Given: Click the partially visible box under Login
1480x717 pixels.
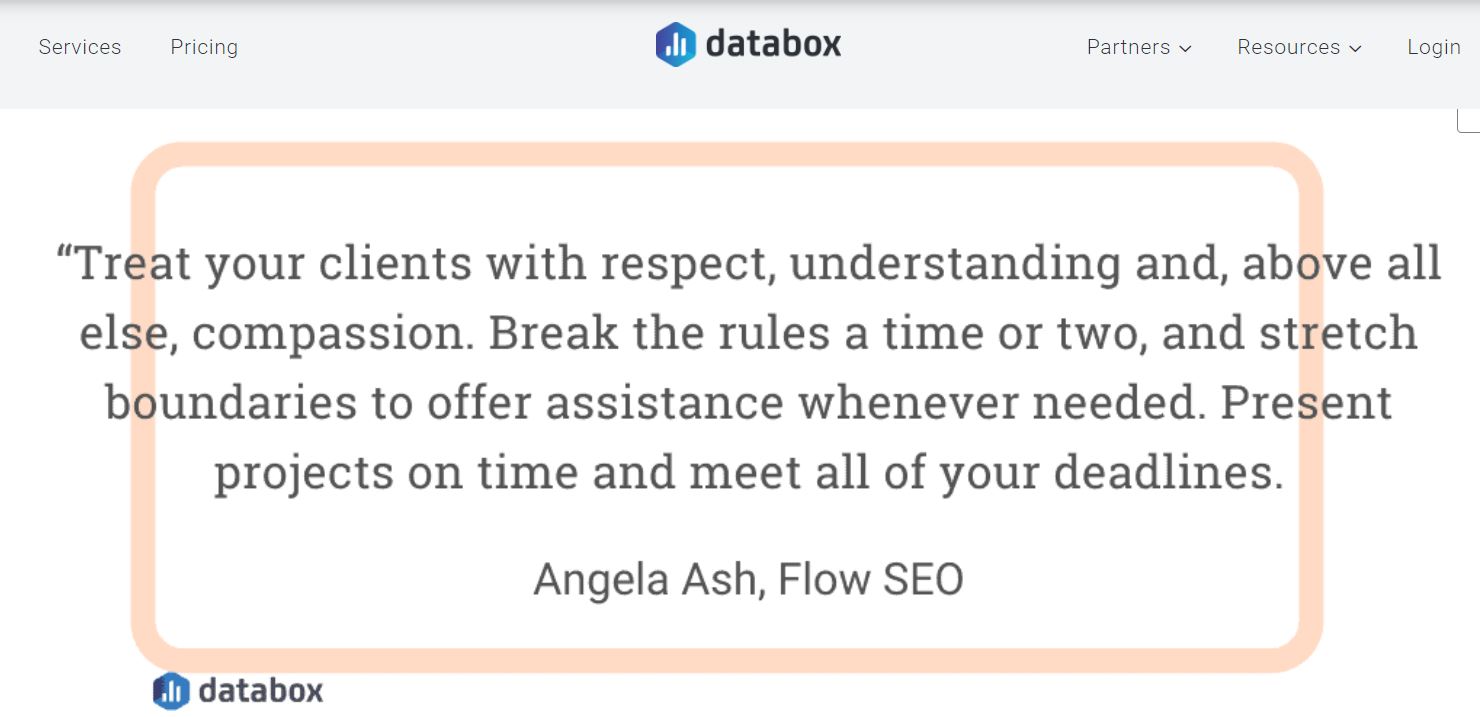Looking at the screenshot, I should point(1469,120).
